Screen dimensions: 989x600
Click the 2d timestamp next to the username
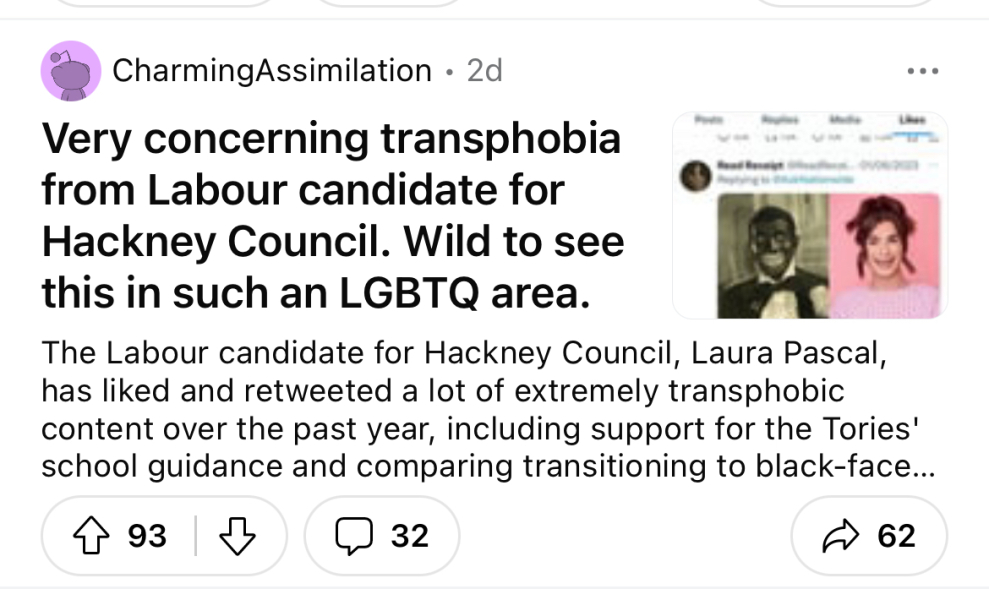tap(485, 70)
